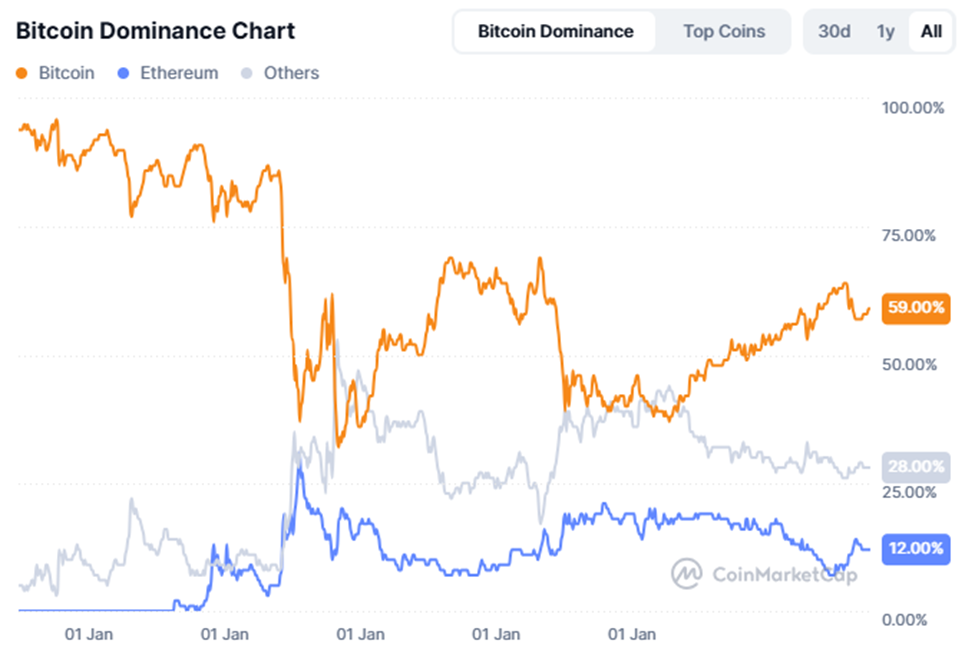Image resolution: width=975 pixels, height=667 pixels.
Task: Click the Bitcoin Dominance Chart title
Action: click(155, 31)
